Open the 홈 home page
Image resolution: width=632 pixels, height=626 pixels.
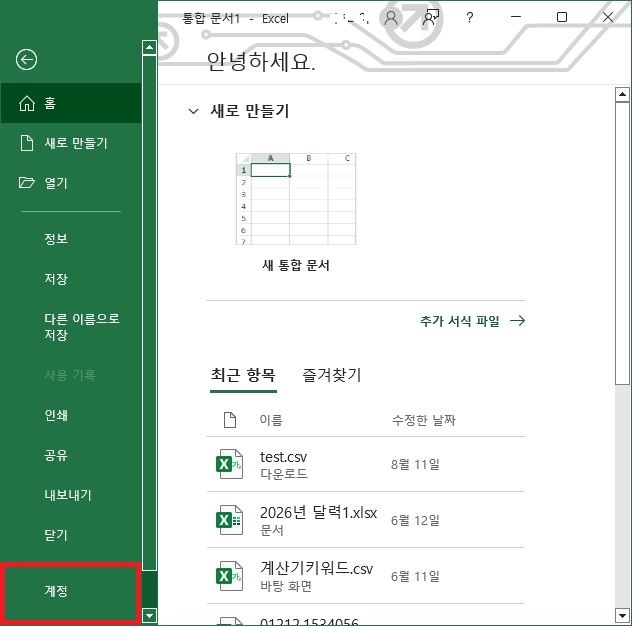click(x=71, y=103)
